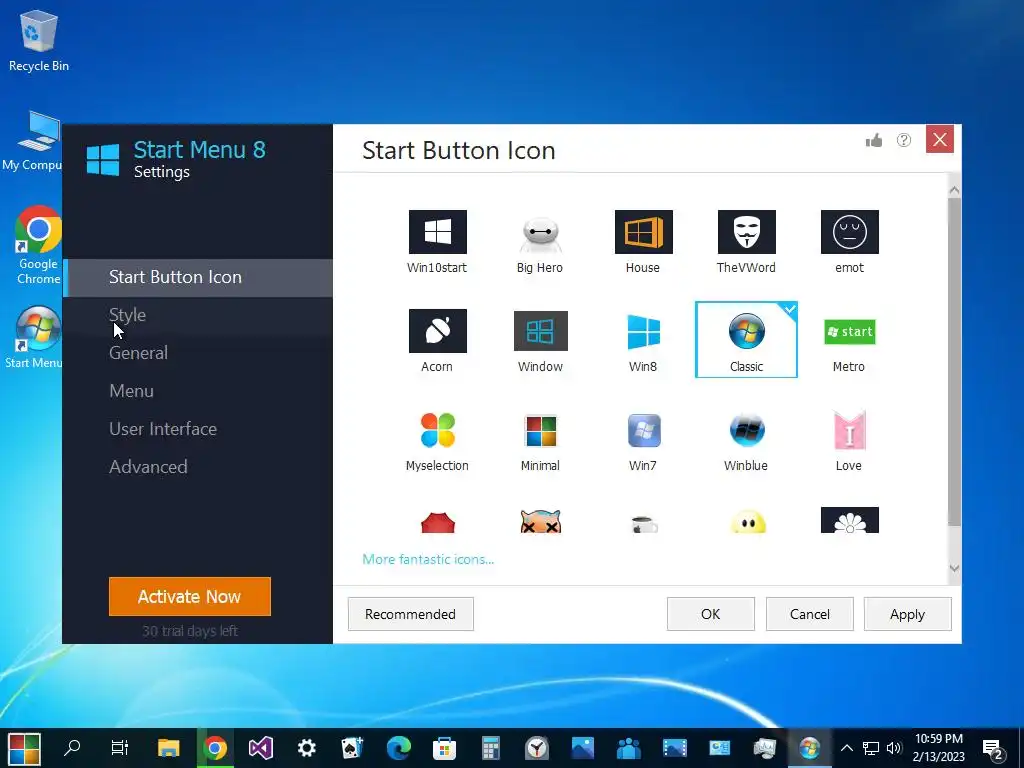Click the Cancel button
1024x768 pixels.
coord(810,614)
